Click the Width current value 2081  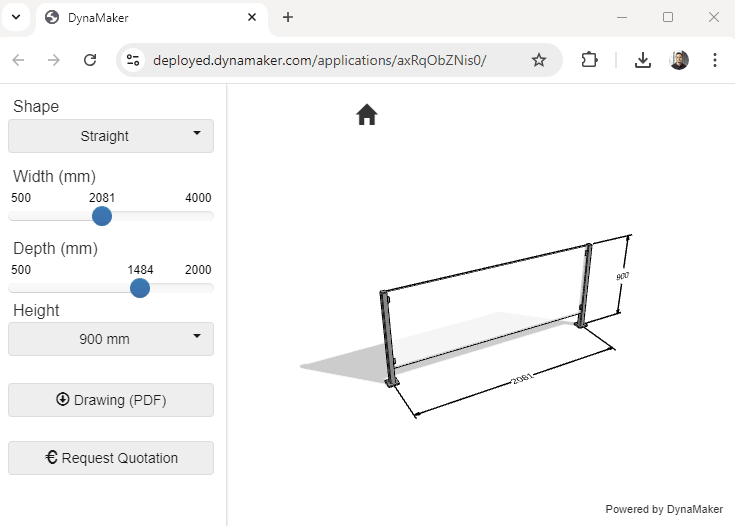[x=102, y=198]
